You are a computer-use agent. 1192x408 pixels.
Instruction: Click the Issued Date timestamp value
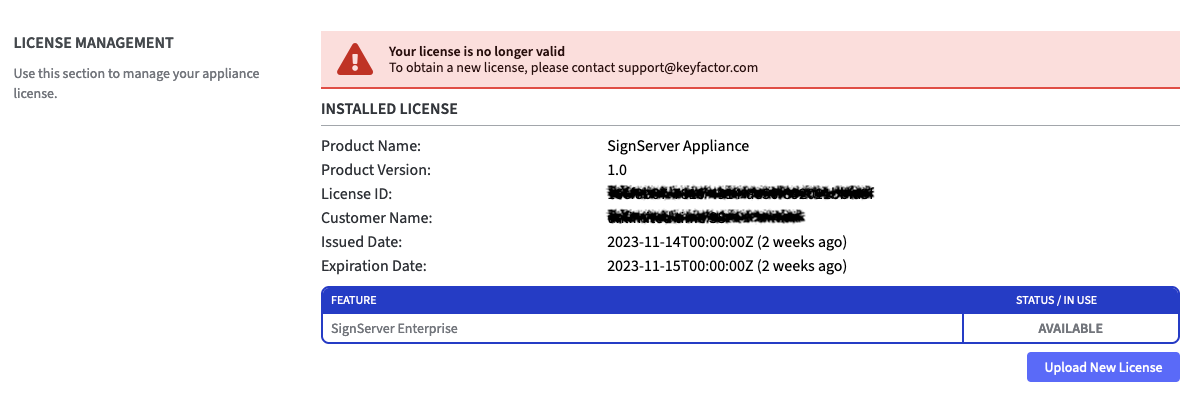(x=727, y=242)
